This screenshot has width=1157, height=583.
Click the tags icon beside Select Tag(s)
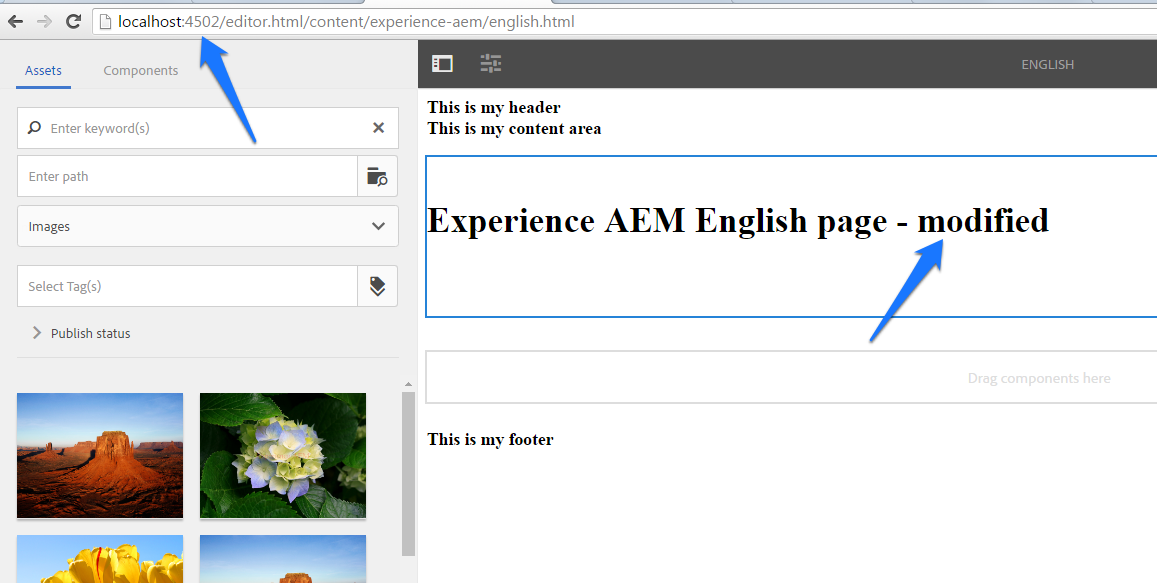point(377,286)
